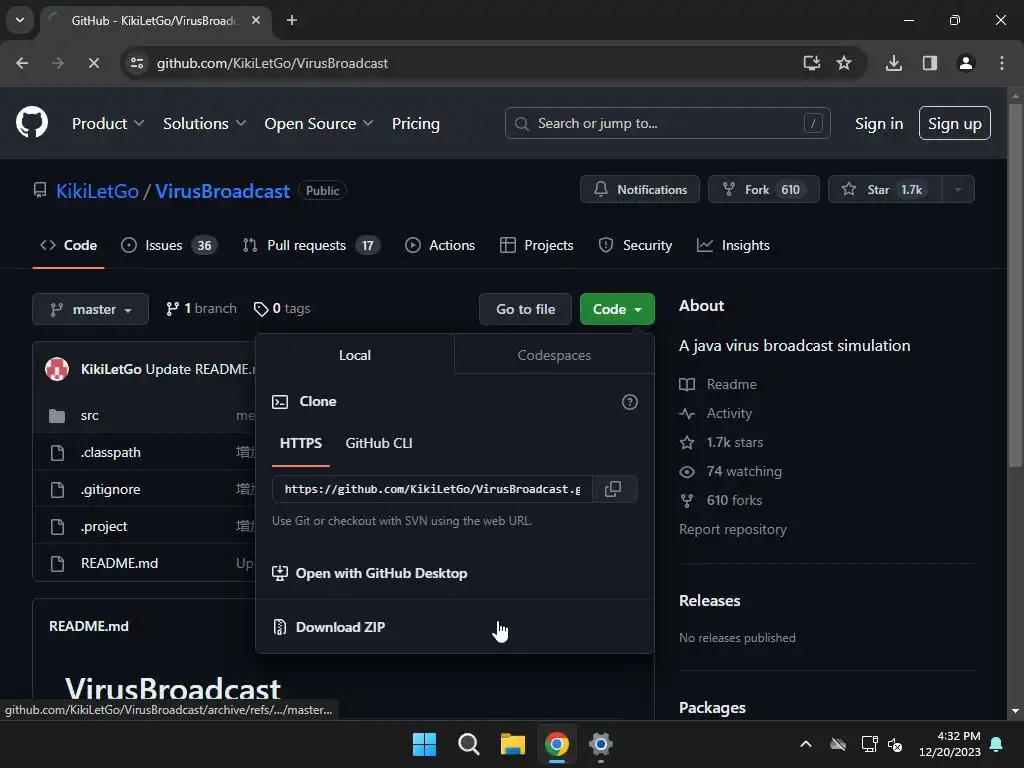Select HTTPS clone method
The height and width of the screenshot is (768, 1024).
coord(300,443)
